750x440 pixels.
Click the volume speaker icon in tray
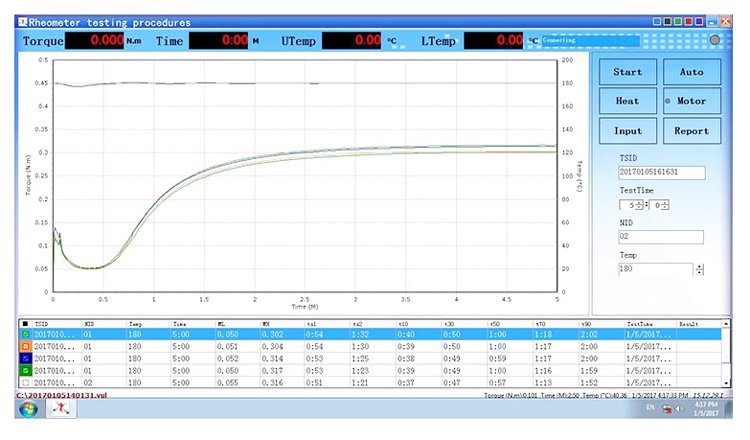tap(678, 408)
